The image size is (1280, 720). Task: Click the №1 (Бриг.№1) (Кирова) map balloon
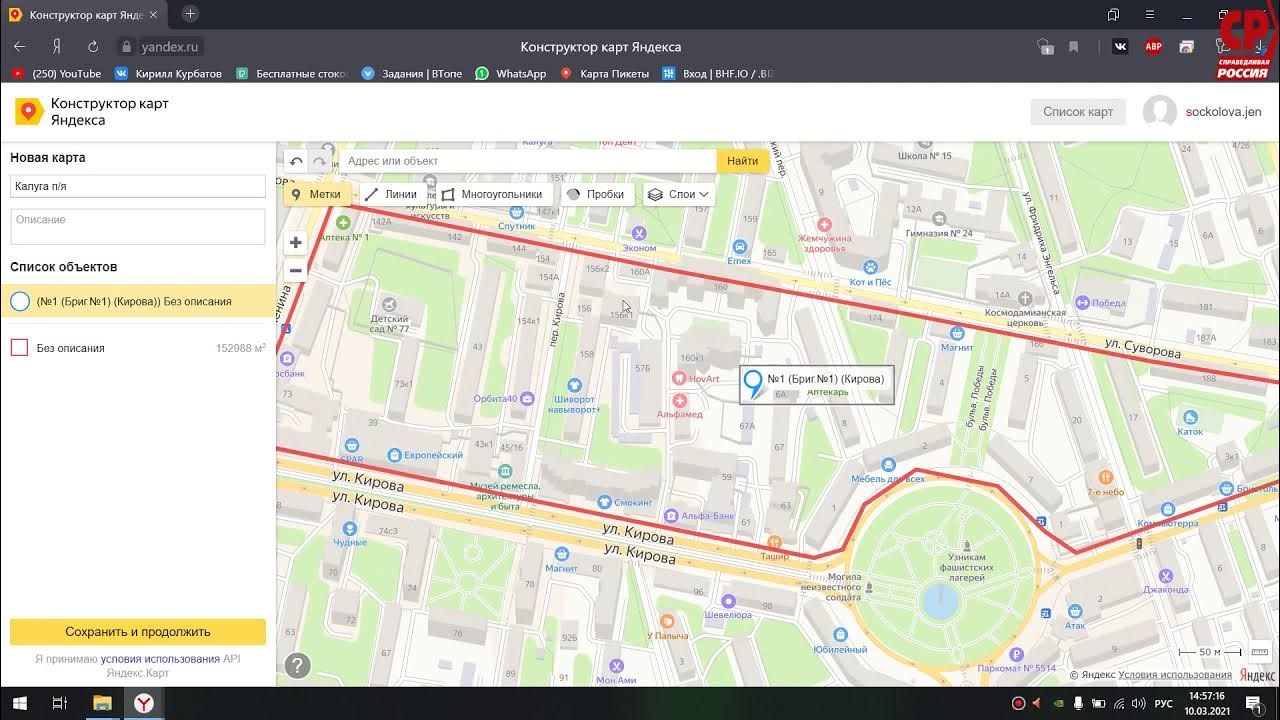[817, 385]
